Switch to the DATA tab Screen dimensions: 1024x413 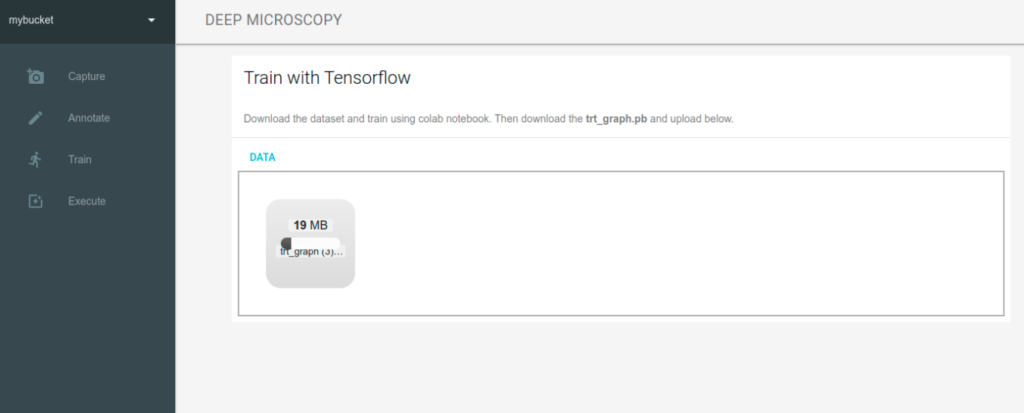pos(263,157)
